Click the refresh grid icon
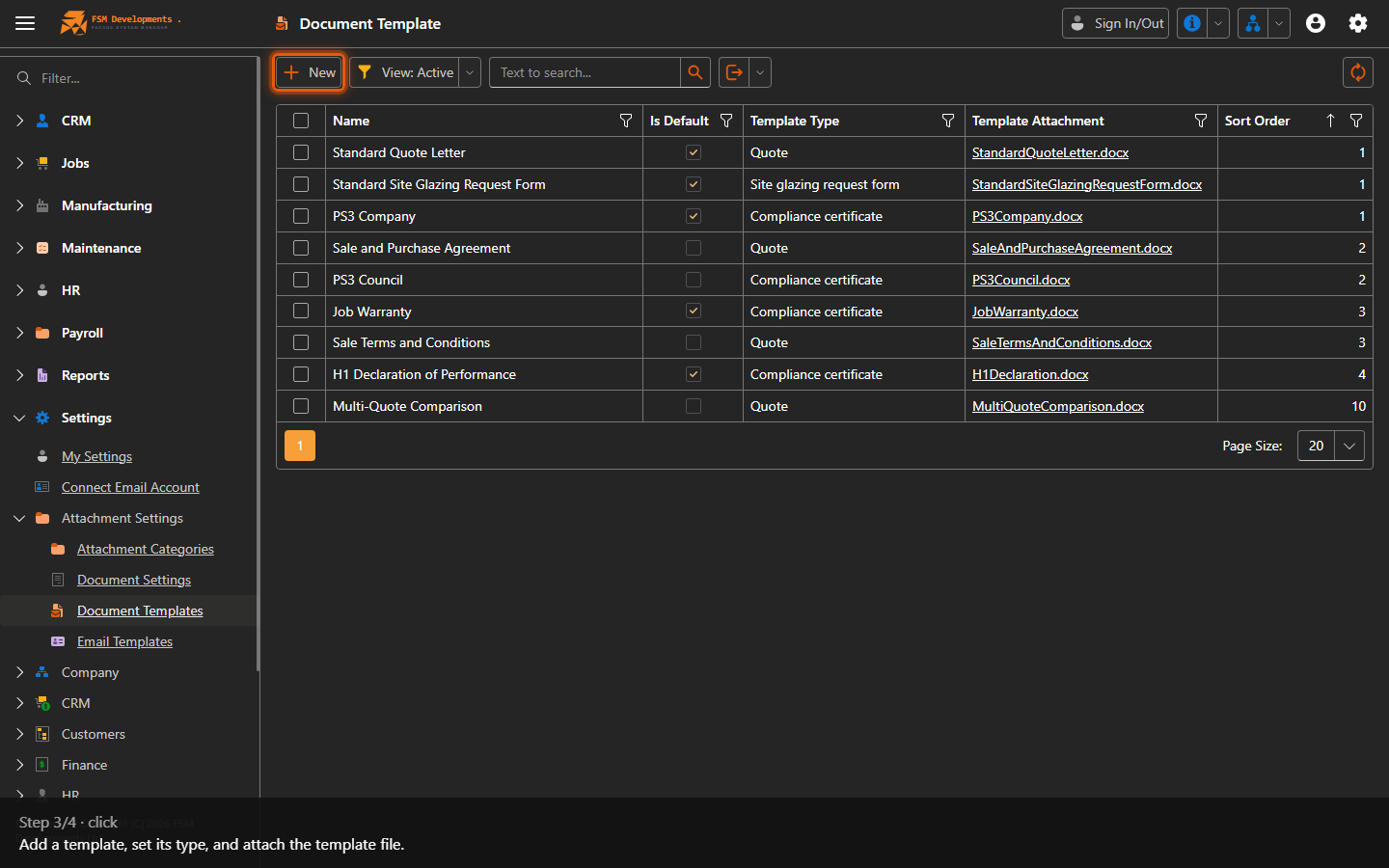This screenshot has width=1389, height=868. (1357, 72)
